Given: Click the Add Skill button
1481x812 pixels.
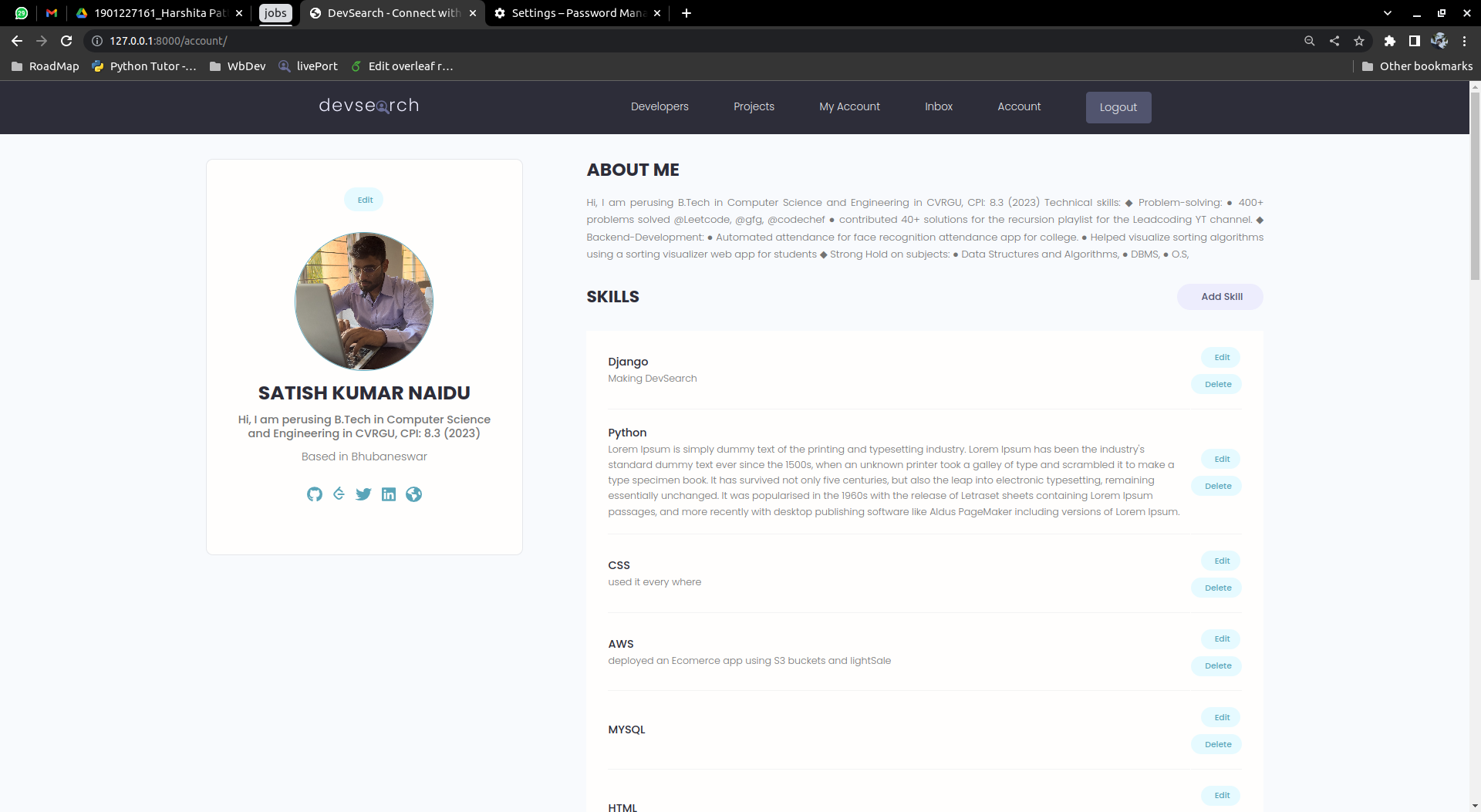Looking at the screenshot, I should [x=1220, y=296].
